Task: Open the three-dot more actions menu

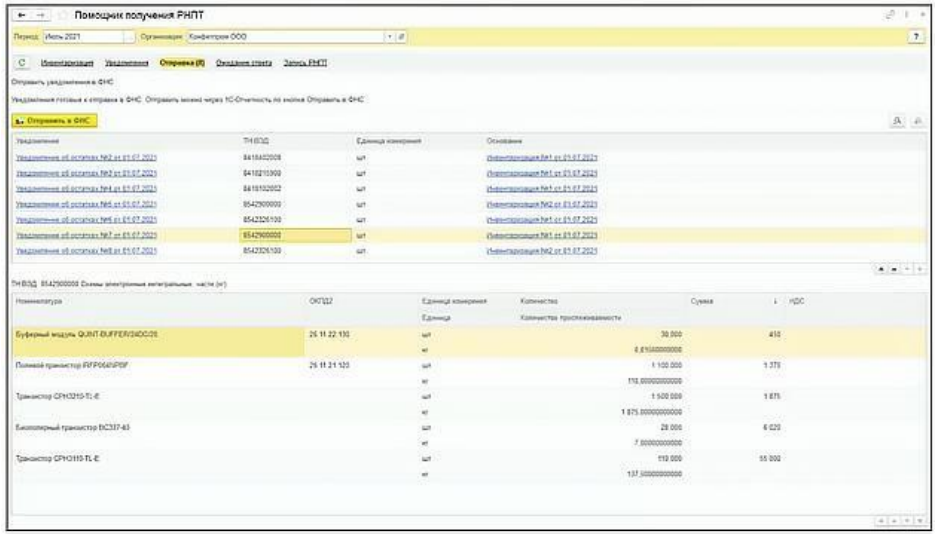Action: coord(907,15)
